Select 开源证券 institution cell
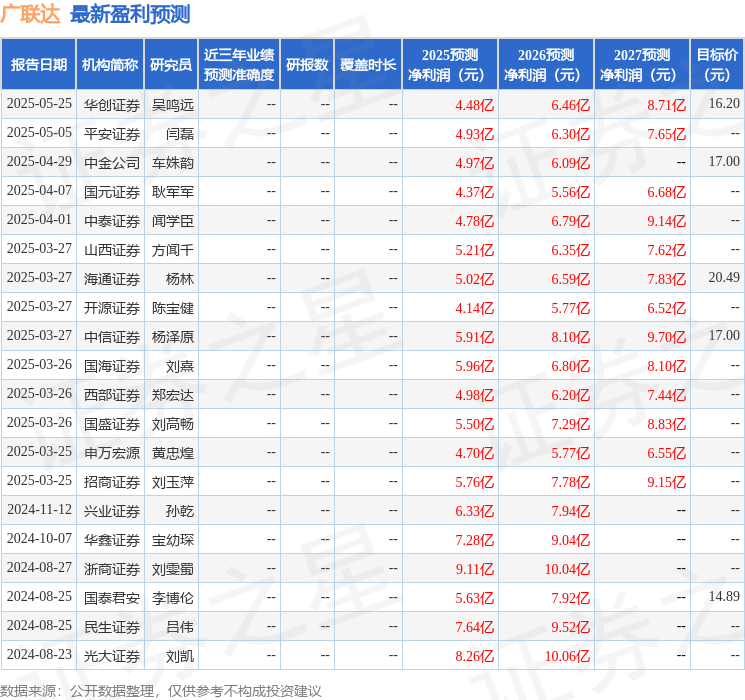The height and width of the screenshot is (700, 745). pyautogui.click(x=112, y=308)
